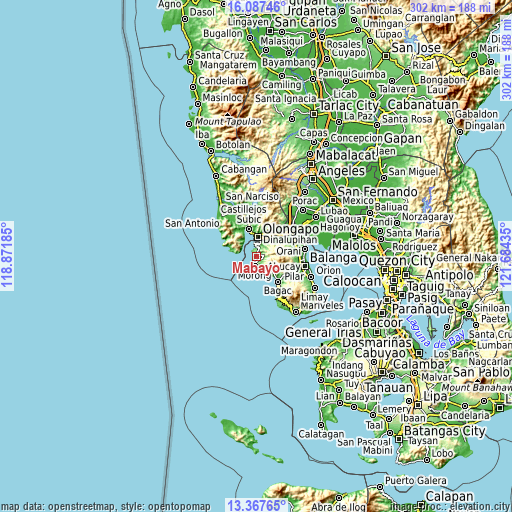The width and height of the screenshot is (512, 512).
Task: Click the Olongapo square city marker
Action: tap(257, 237)
